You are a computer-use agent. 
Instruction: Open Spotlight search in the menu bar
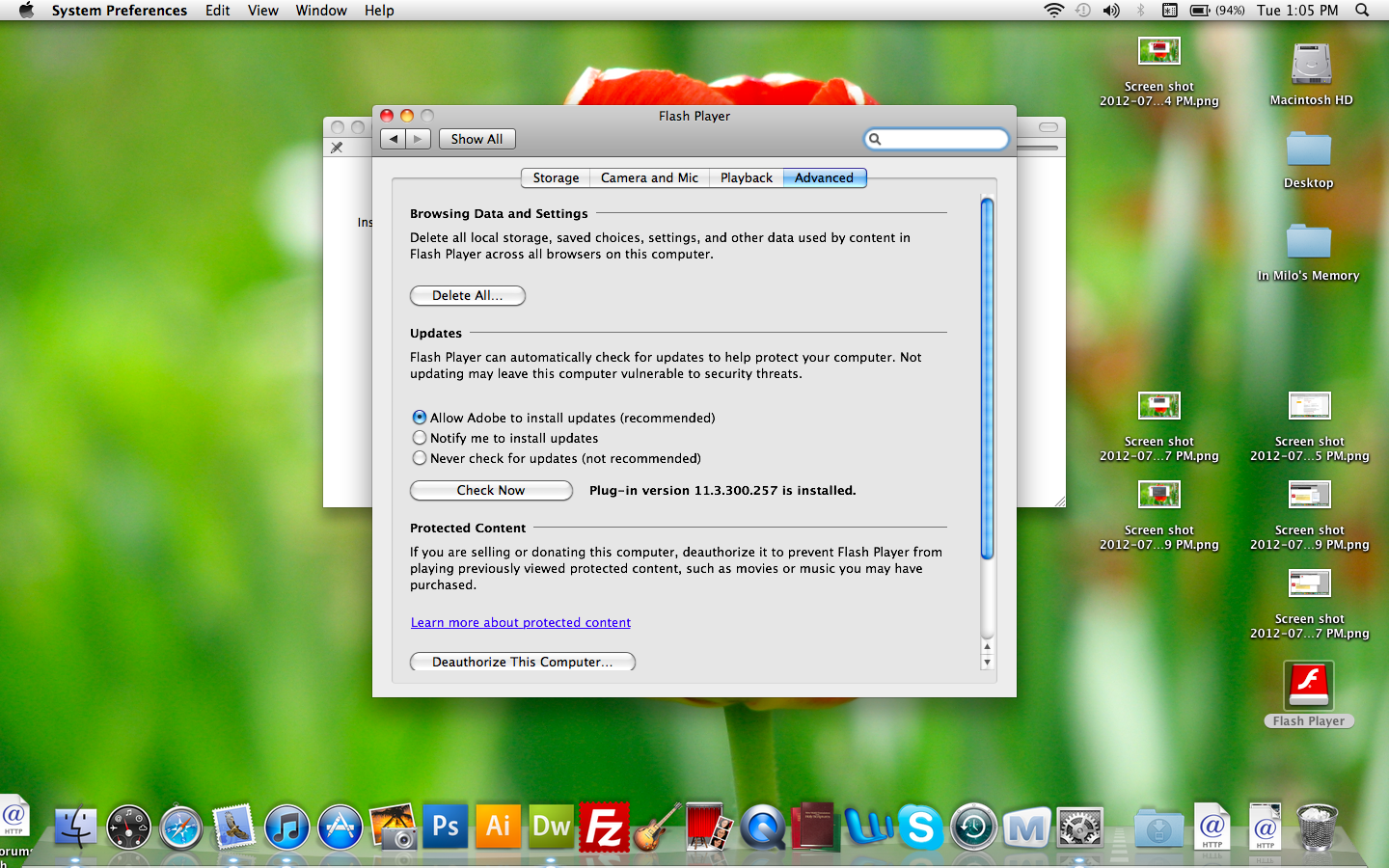(1362, 11)
